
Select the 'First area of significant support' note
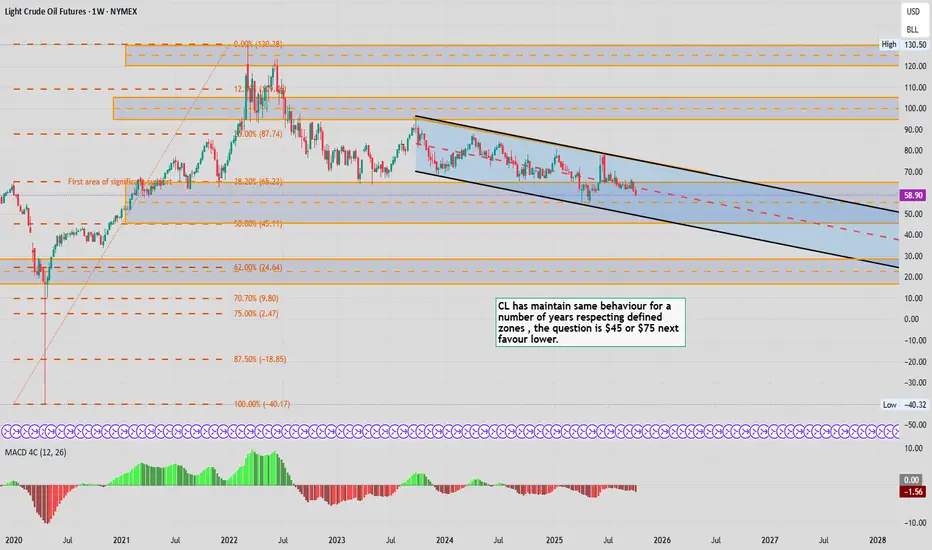(x=119, y=181)
